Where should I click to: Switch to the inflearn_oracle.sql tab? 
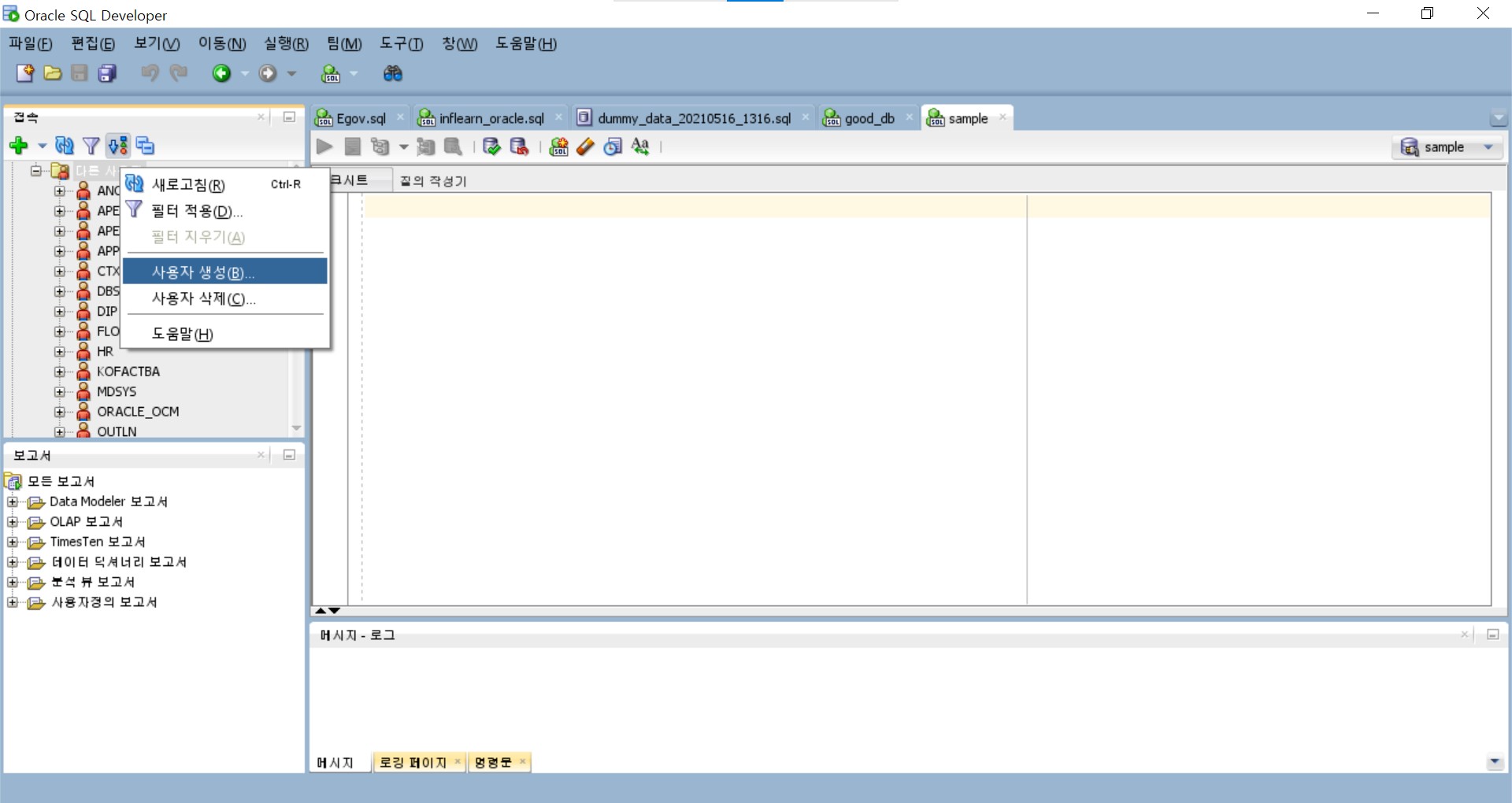pyautogui.click(x=491, y=119)
